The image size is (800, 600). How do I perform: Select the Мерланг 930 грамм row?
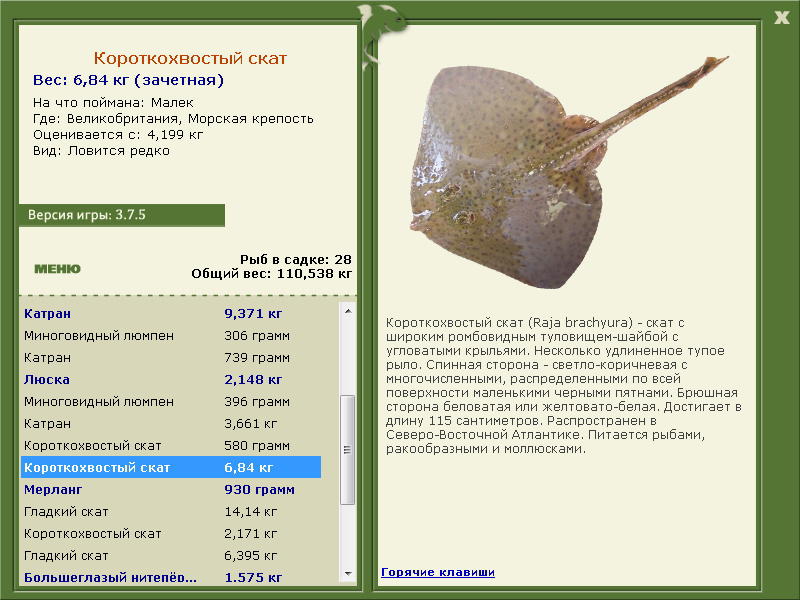171,489
